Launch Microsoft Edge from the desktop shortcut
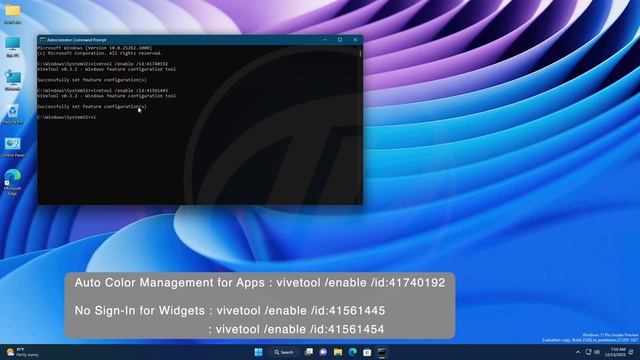This screenshot has height=360, width=640. click(x=13, y=182)
